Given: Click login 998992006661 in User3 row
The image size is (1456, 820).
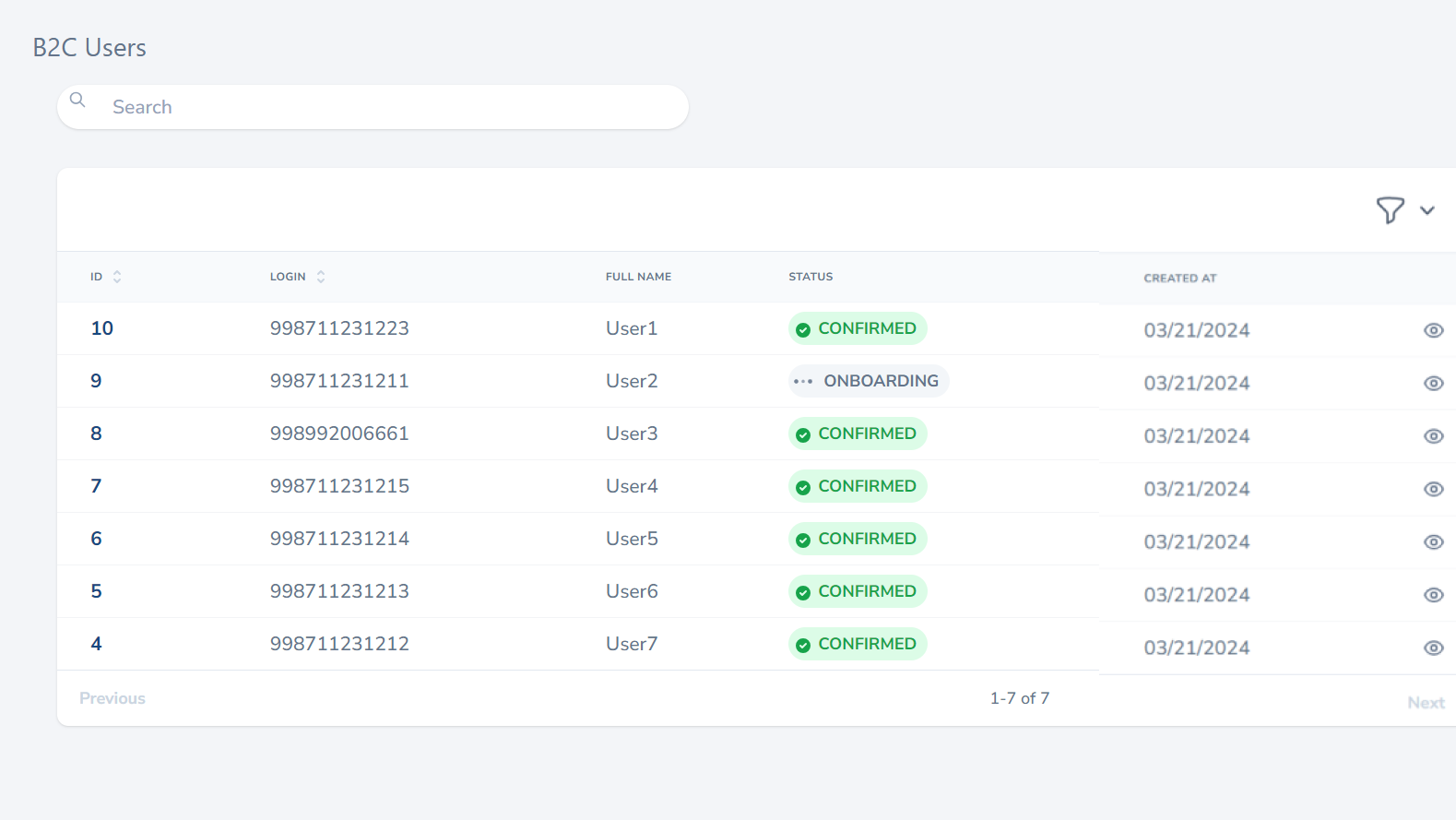Looking at the screenshot, I should pos(339,434).
